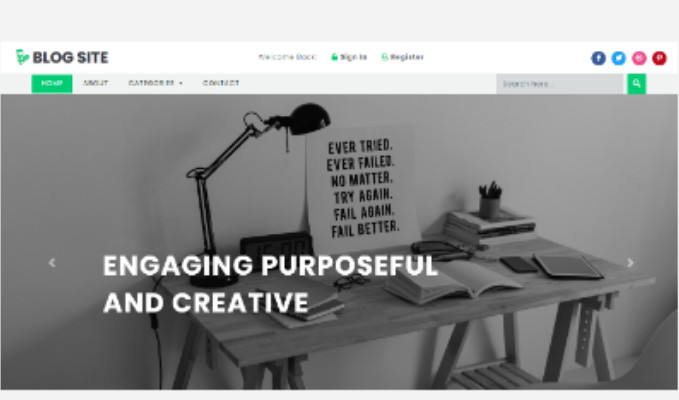Click the BLOG SITE title text
The height and width of the screenshot is (400, 679).
point(71,57)
